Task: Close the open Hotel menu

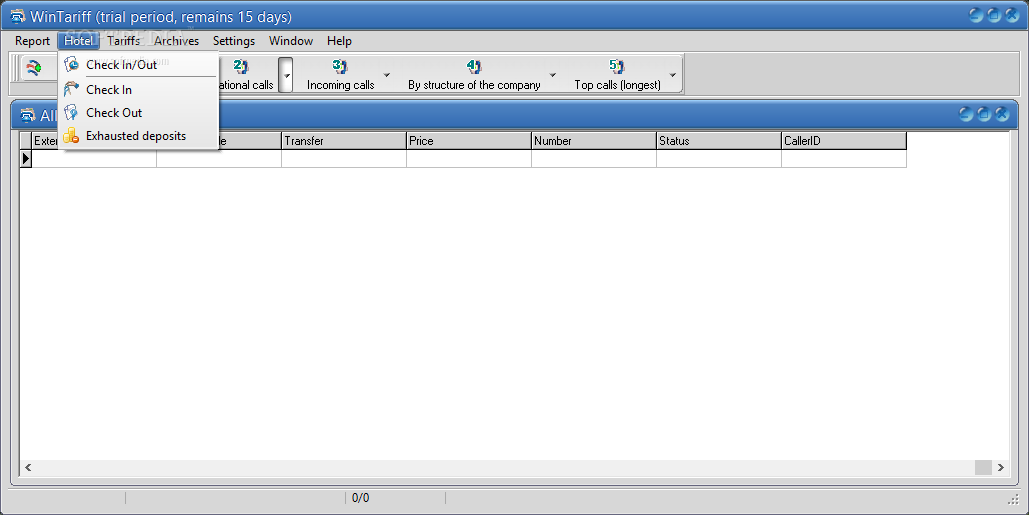Action: pyautogui.click(x=78, y=41)
